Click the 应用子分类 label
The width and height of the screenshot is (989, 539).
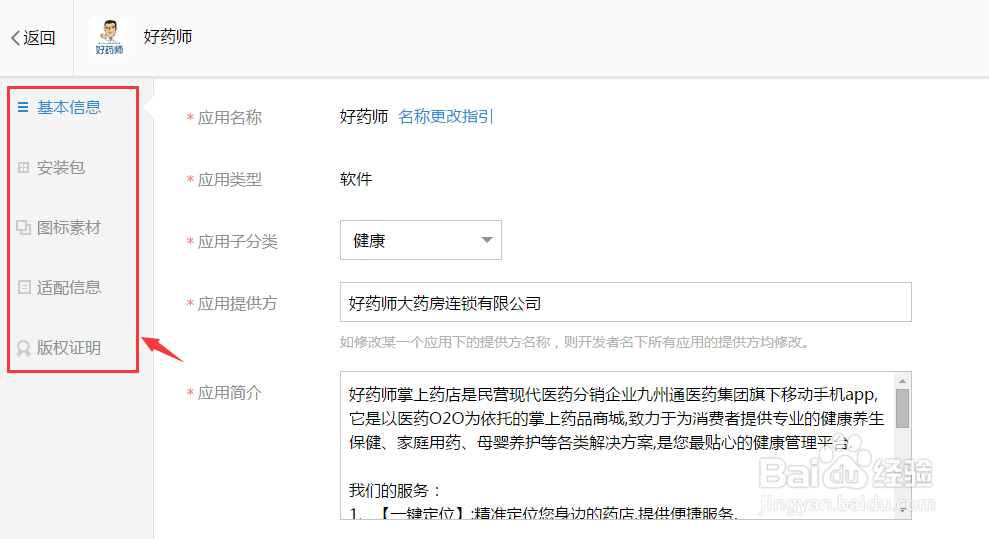[x=238, y=241]
